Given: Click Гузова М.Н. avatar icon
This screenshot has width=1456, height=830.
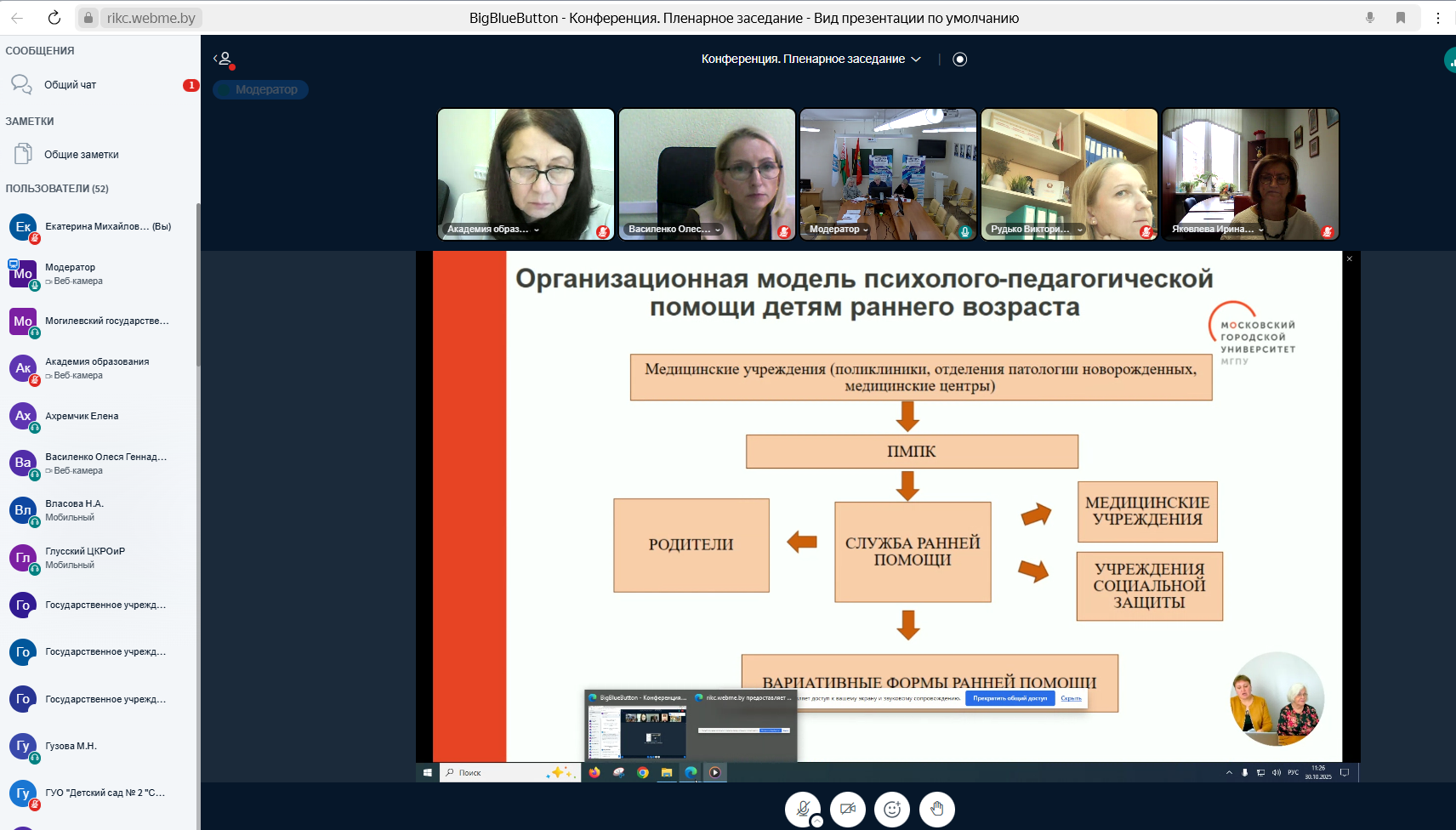Looking at the screenshot, I should 23,746.
